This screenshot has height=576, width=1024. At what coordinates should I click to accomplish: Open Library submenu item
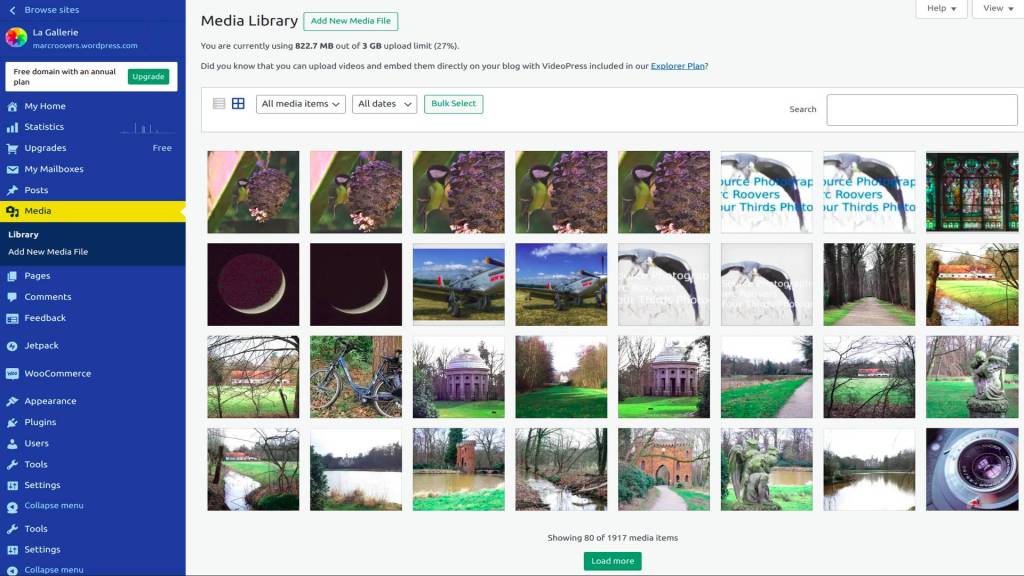pos(24,234)
